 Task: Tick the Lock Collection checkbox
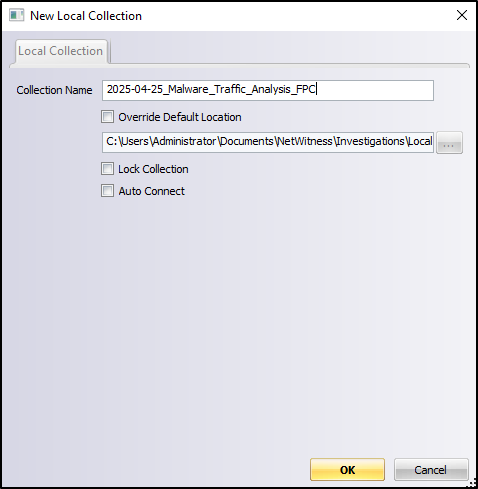(x=107, y=169)
